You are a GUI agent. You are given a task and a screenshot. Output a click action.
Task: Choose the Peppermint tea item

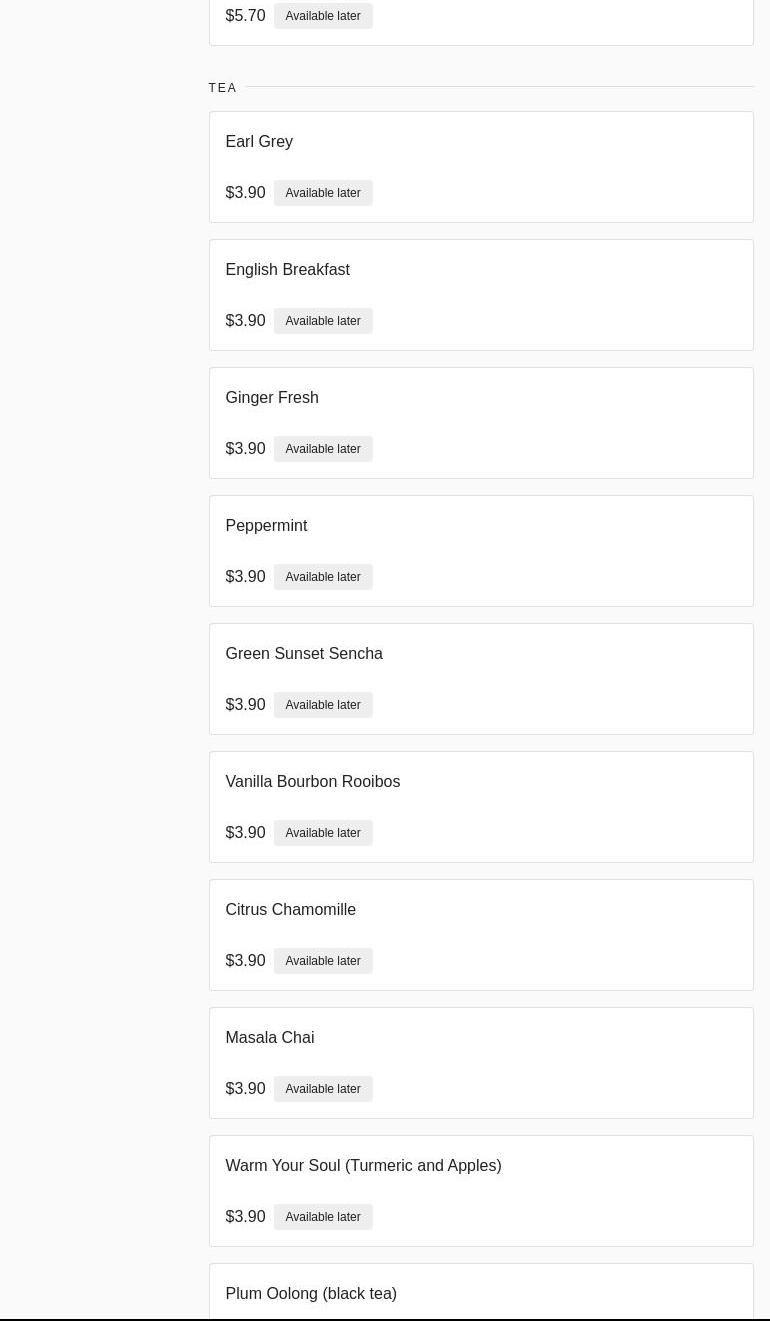(266, 526)
